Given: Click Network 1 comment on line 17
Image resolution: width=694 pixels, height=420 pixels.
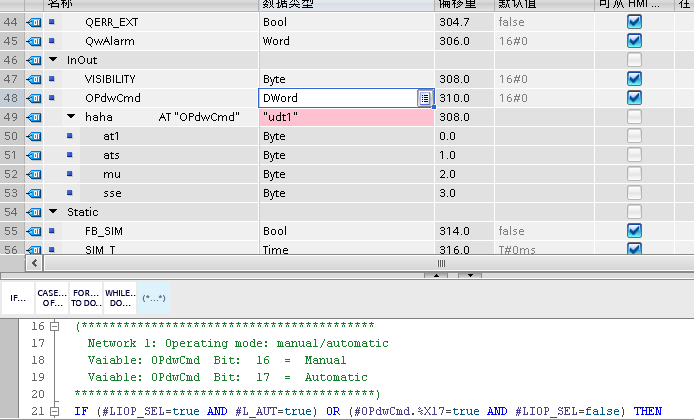Looking at the screenshot, I should [238, 343].
